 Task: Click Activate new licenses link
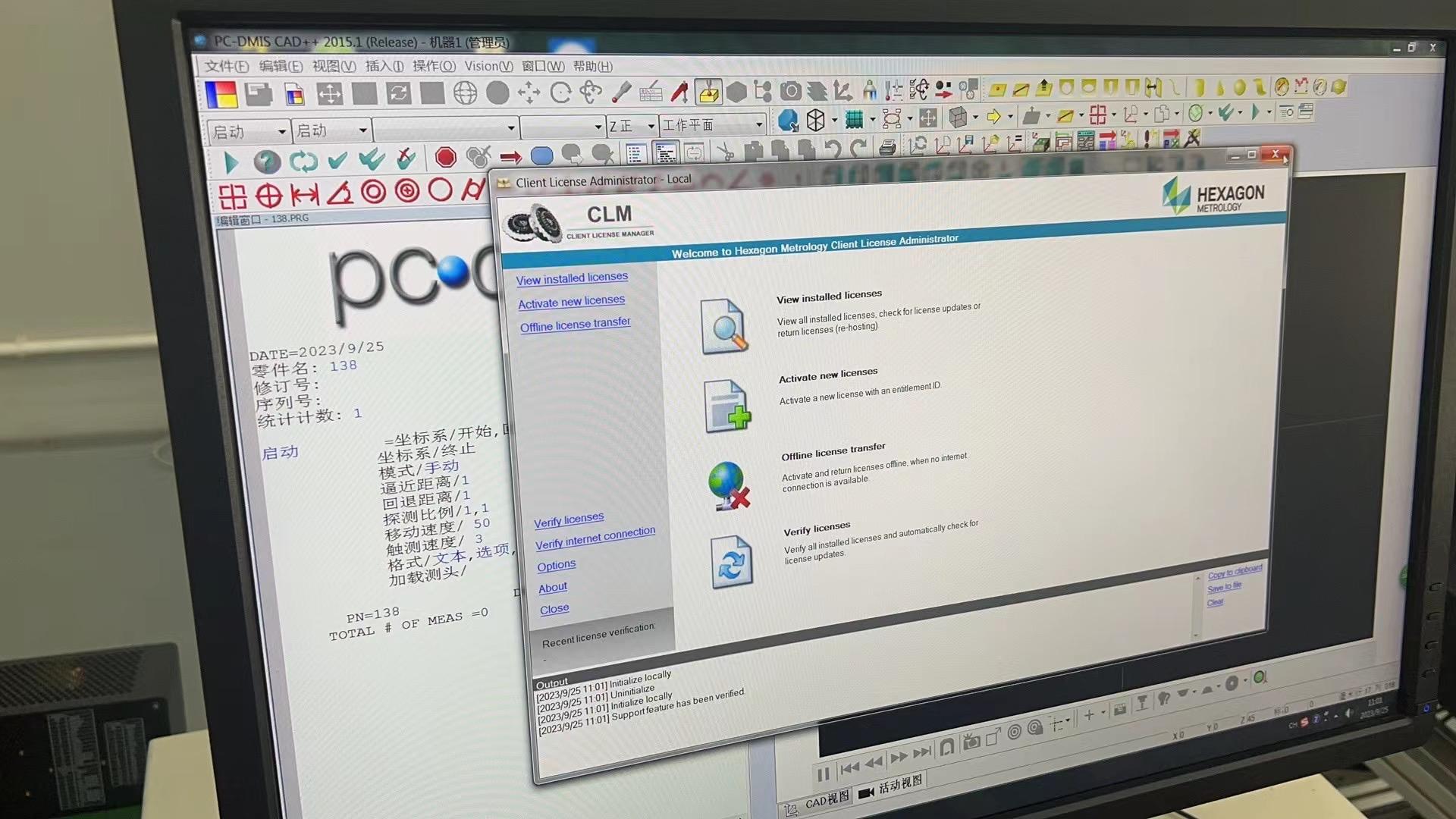coord(571,302)
